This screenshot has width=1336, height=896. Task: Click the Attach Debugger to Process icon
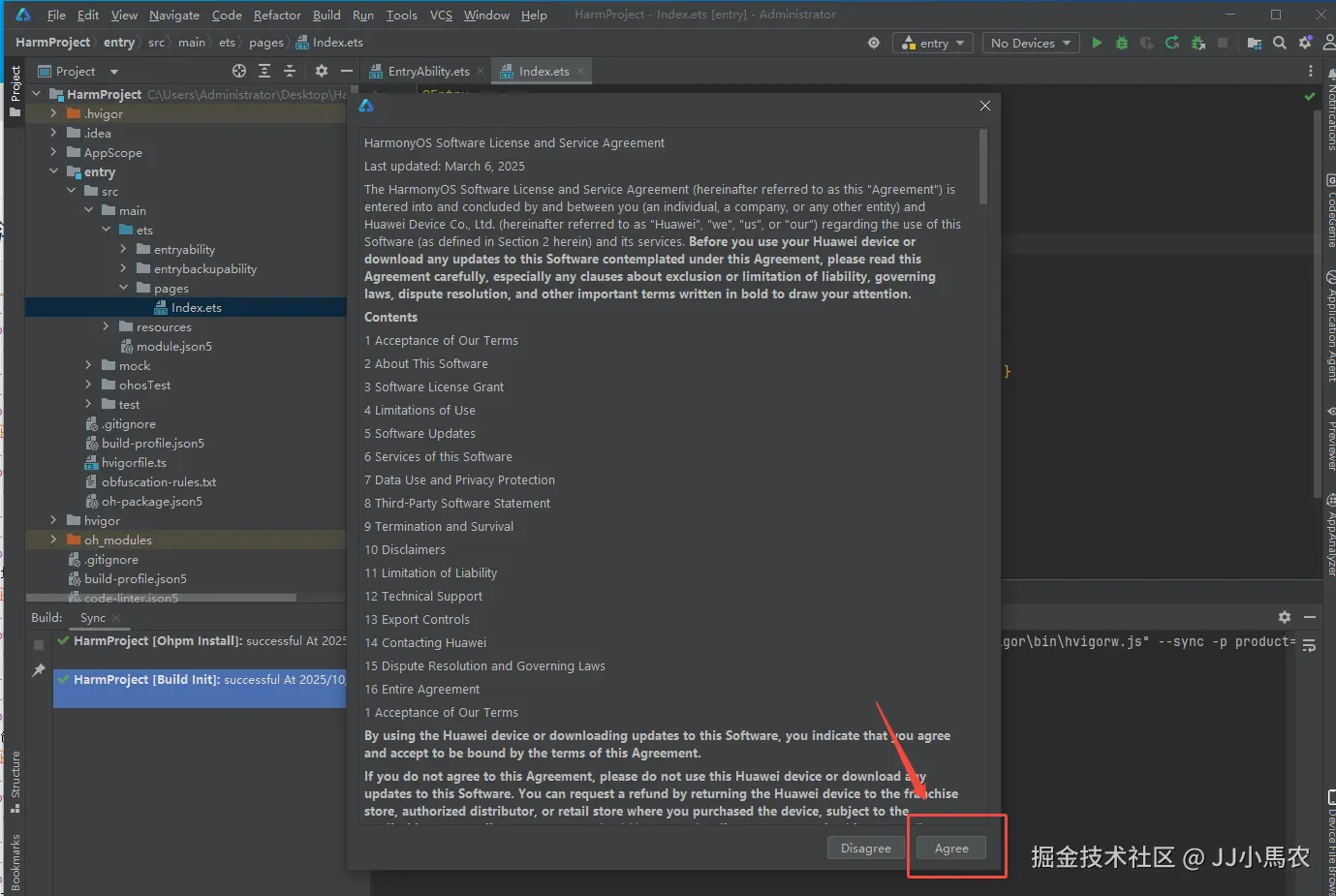pos(1198,43)
